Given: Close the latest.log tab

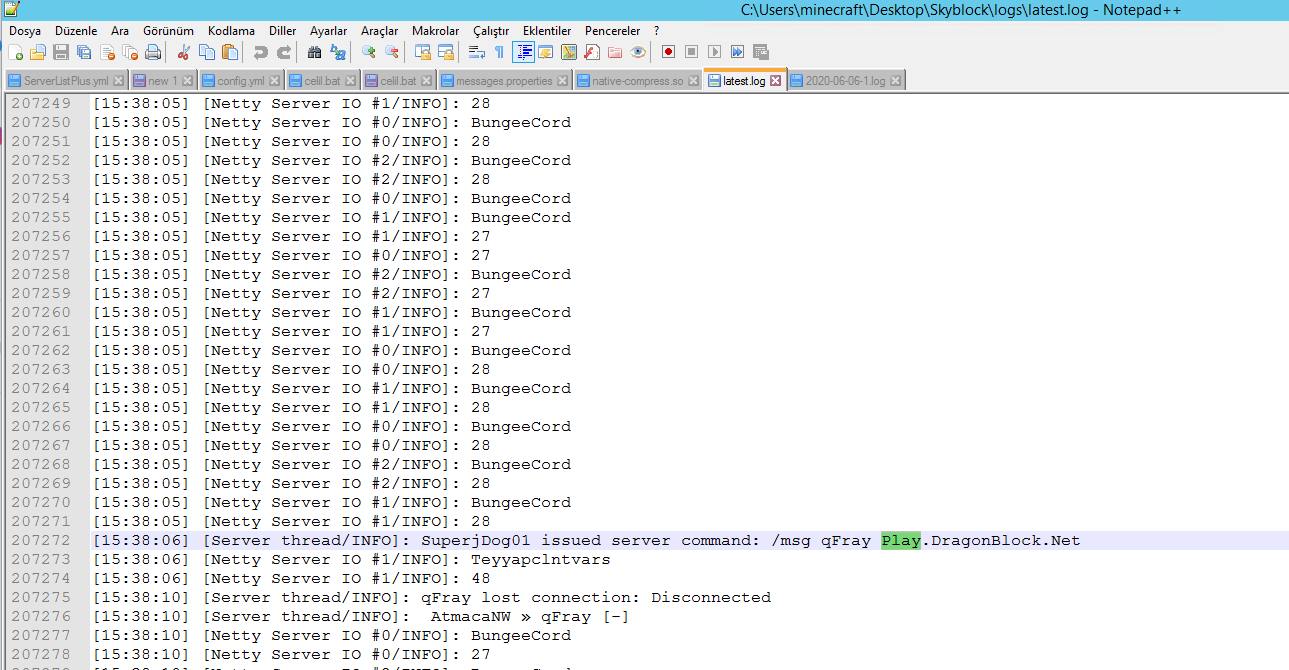Looking at the screenshot, I should coord(775,81).
